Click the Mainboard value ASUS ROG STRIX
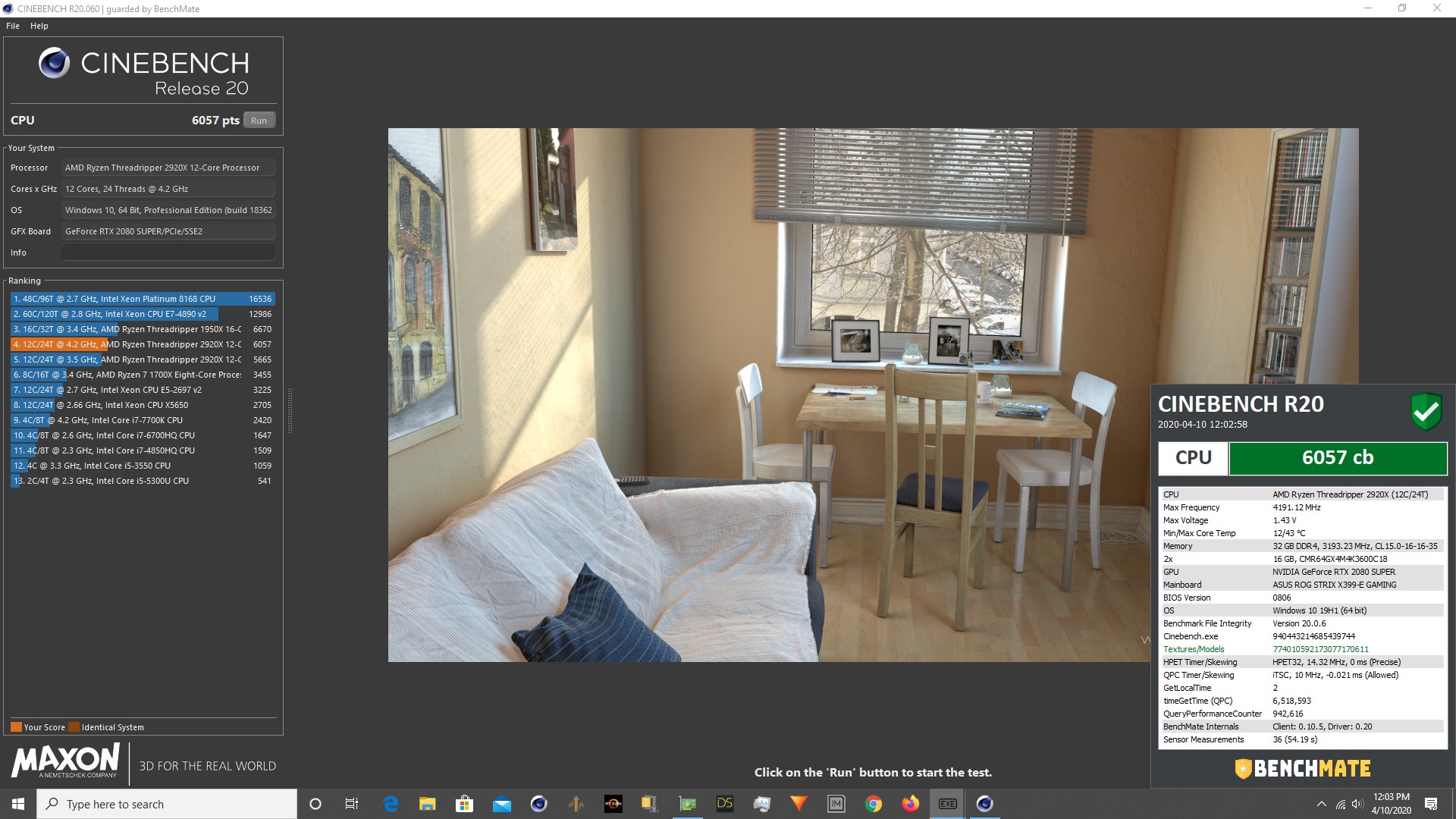This screenshot has width=1456, height=819. coord(1334,585)
